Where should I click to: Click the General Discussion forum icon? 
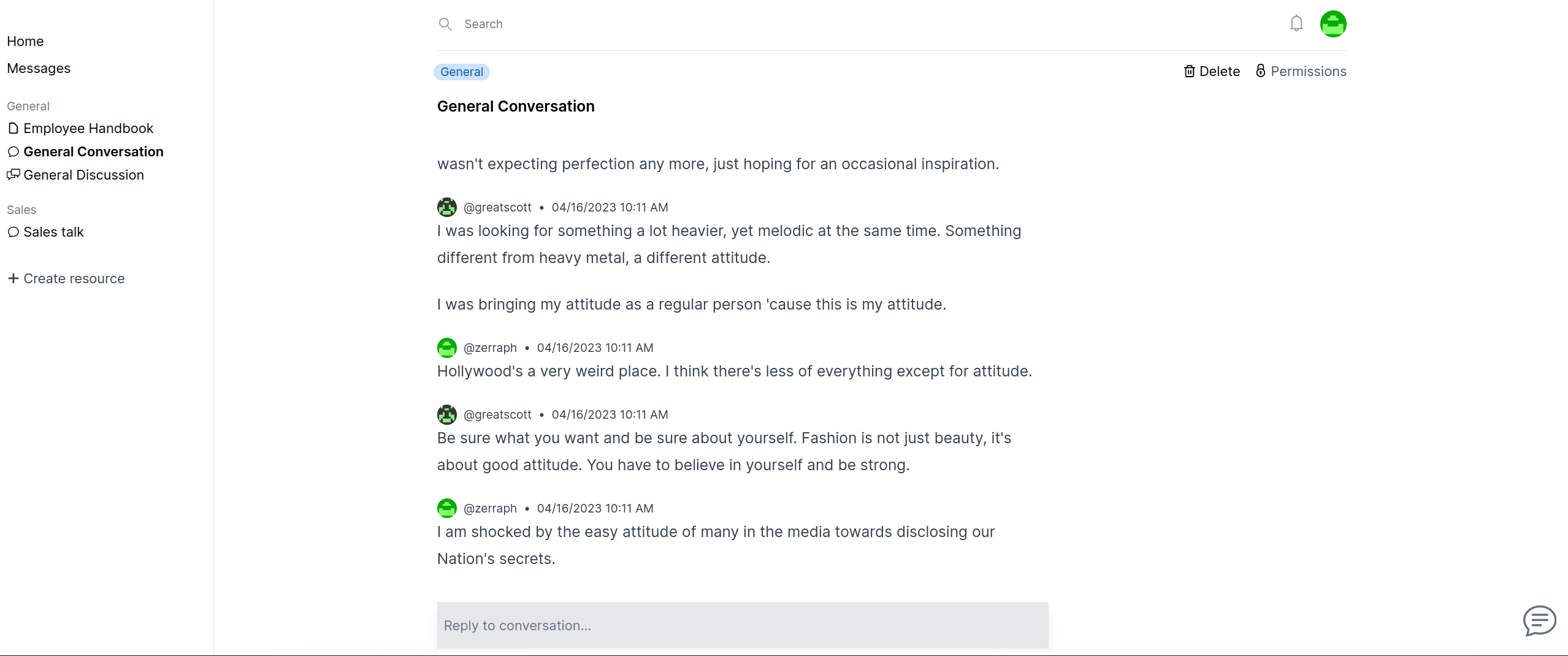click(x=13, y=175)
